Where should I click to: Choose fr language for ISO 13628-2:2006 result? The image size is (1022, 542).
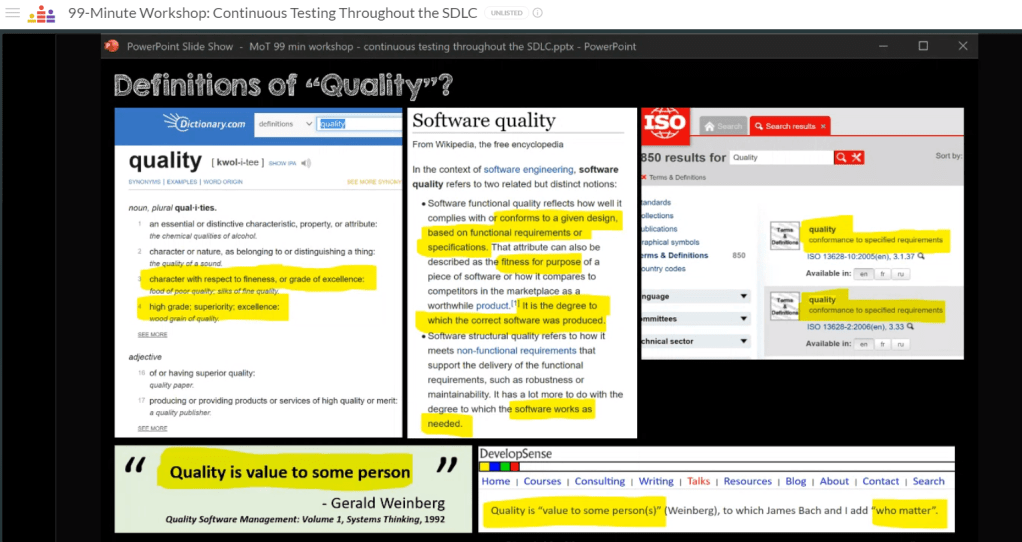click(x=883, y=344)
